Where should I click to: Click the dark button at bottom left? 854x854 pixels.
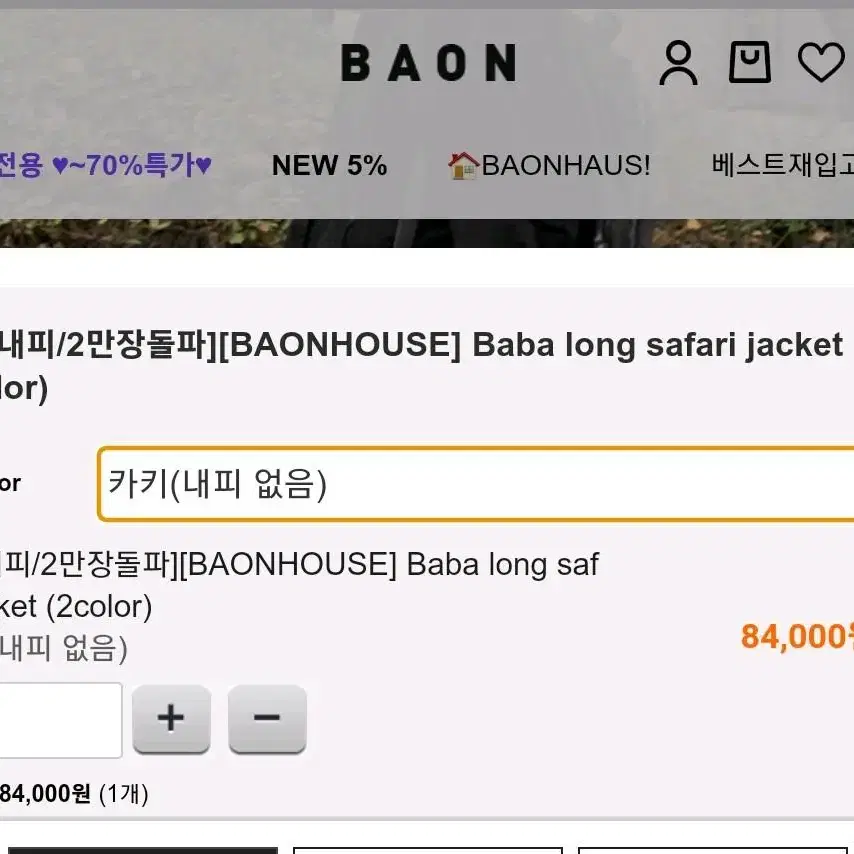pyautogui.click(x=143, y=850)
